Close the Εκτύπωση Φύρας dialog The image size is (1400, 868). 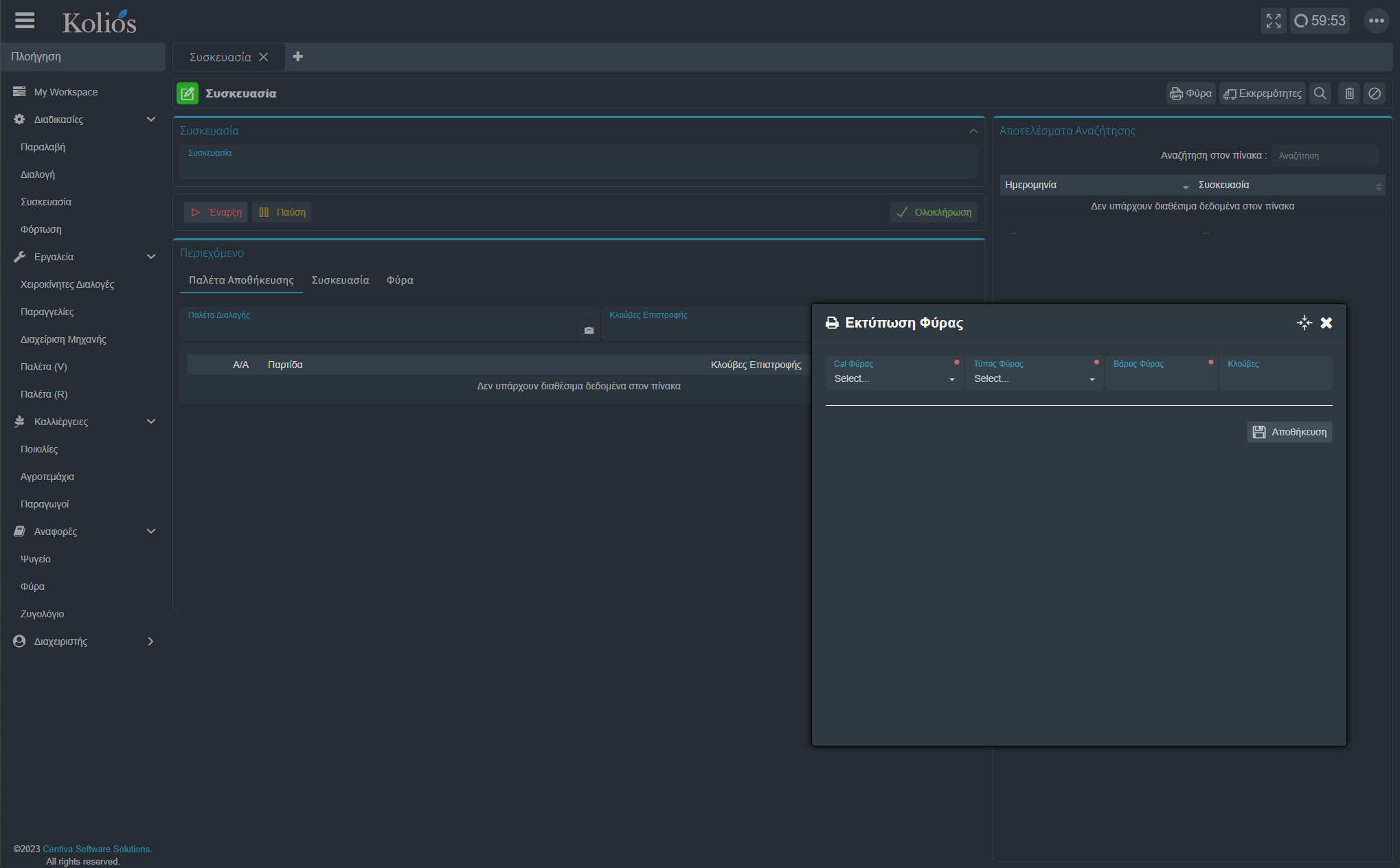[1326, 323]
